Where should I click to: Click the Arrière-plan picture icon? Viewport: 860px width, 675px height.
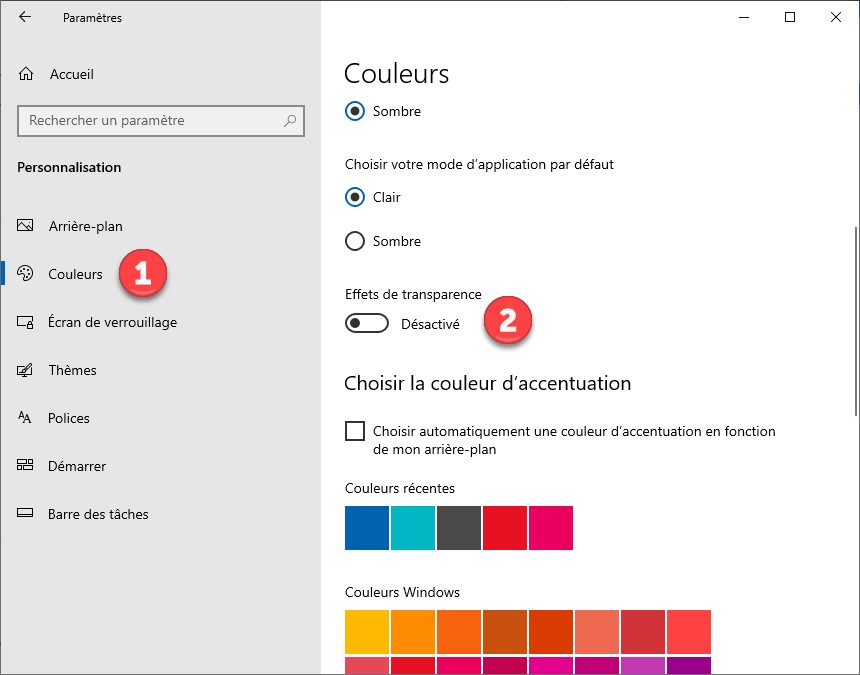(x=26, y=226)
